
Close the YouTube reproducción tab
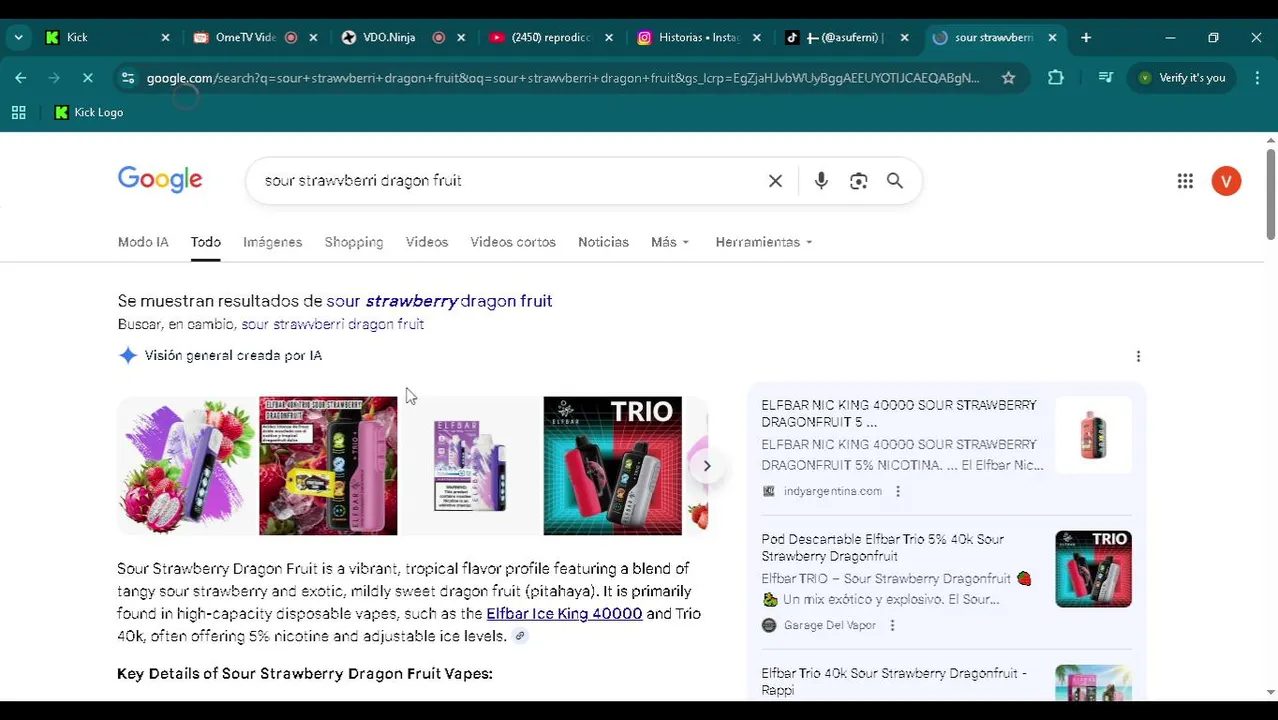pos(609,38)
